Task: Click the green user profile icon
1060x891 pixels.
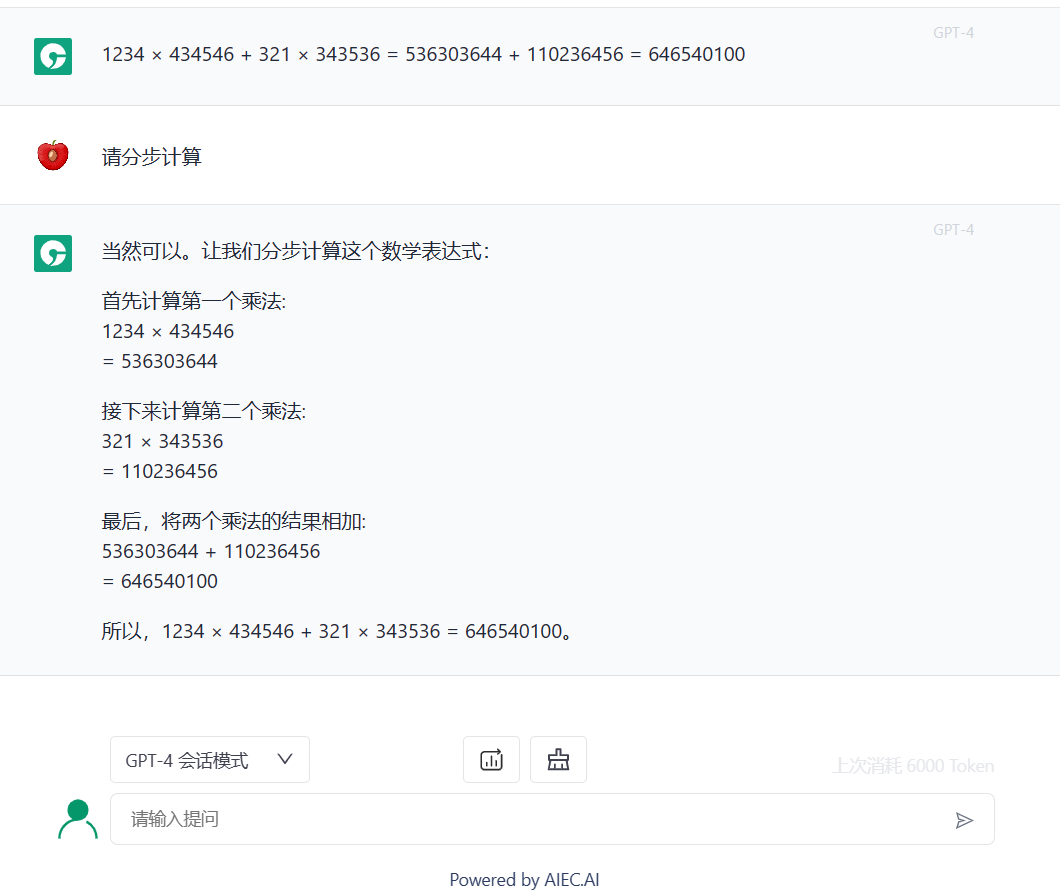Action: [78, 819]
